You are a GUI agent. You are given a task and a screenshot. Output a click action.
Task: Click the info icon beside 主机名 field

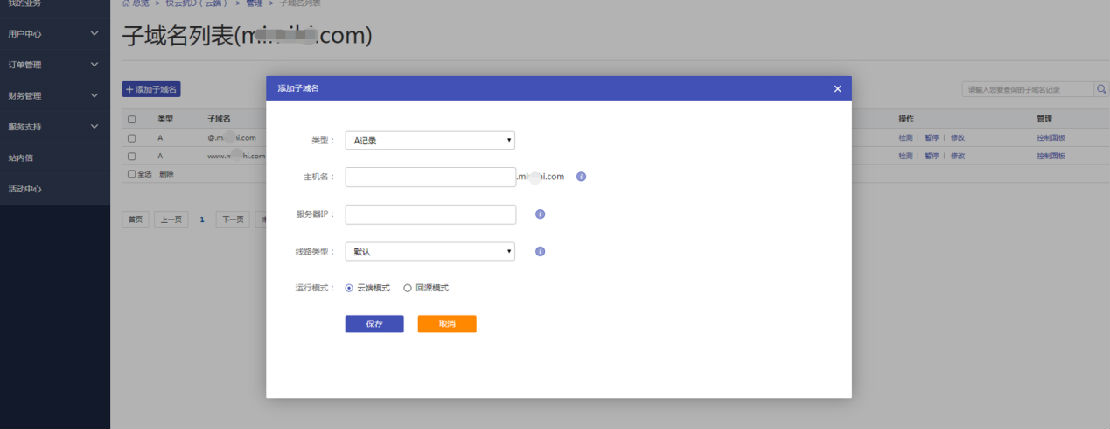[581, 177]
